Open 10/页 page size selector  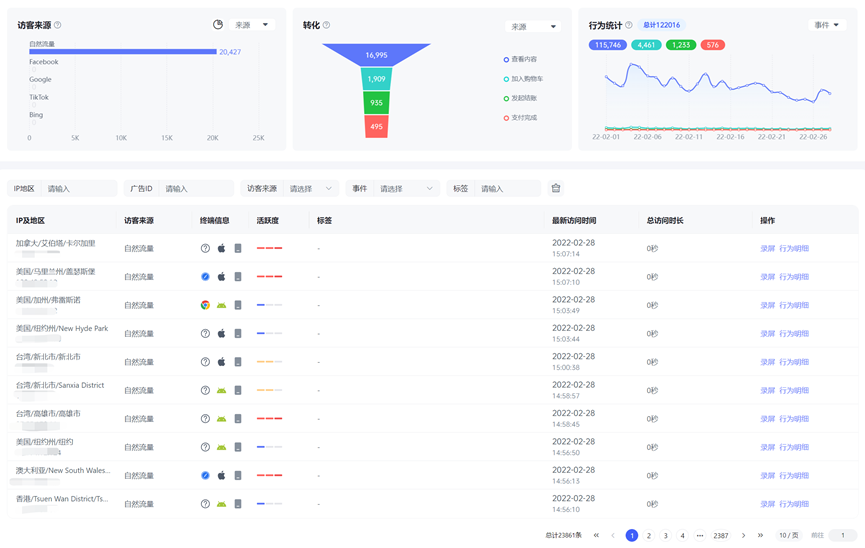[788, 535]
